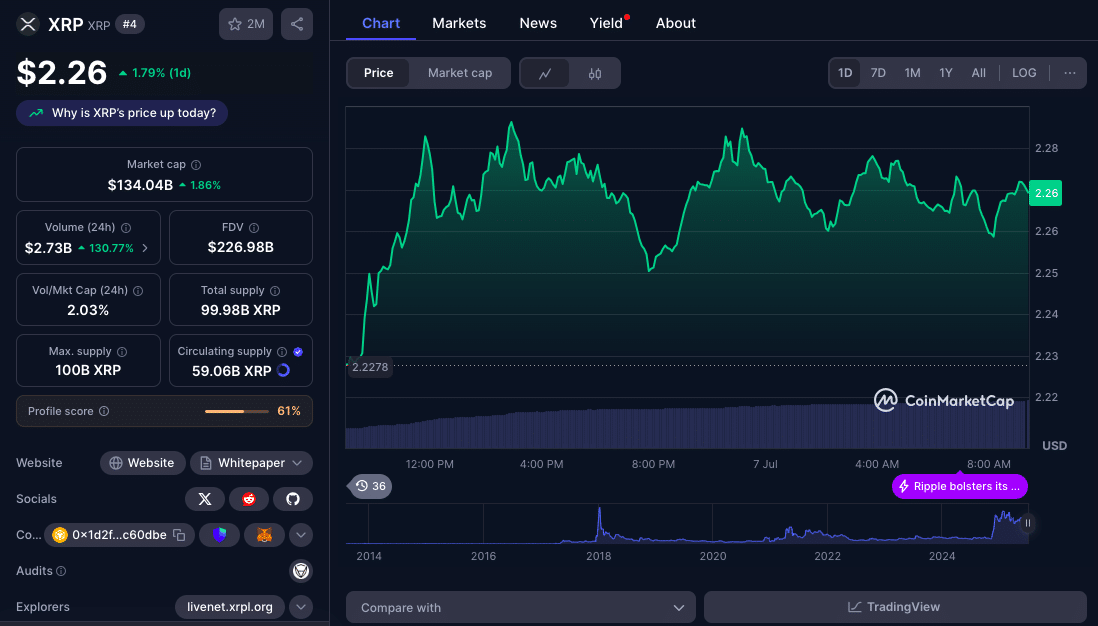This screenshot has width=1098, height=626.
Task: Open the share icon button
Action: pos(297,24)
